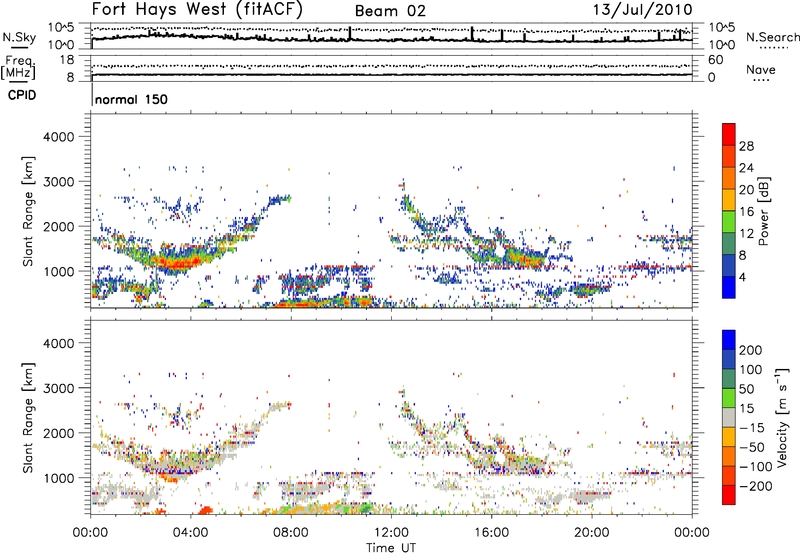Click the strong red echo near 03:30 in power plot
This screenshot has height=554, width=800.
(178, 263)
